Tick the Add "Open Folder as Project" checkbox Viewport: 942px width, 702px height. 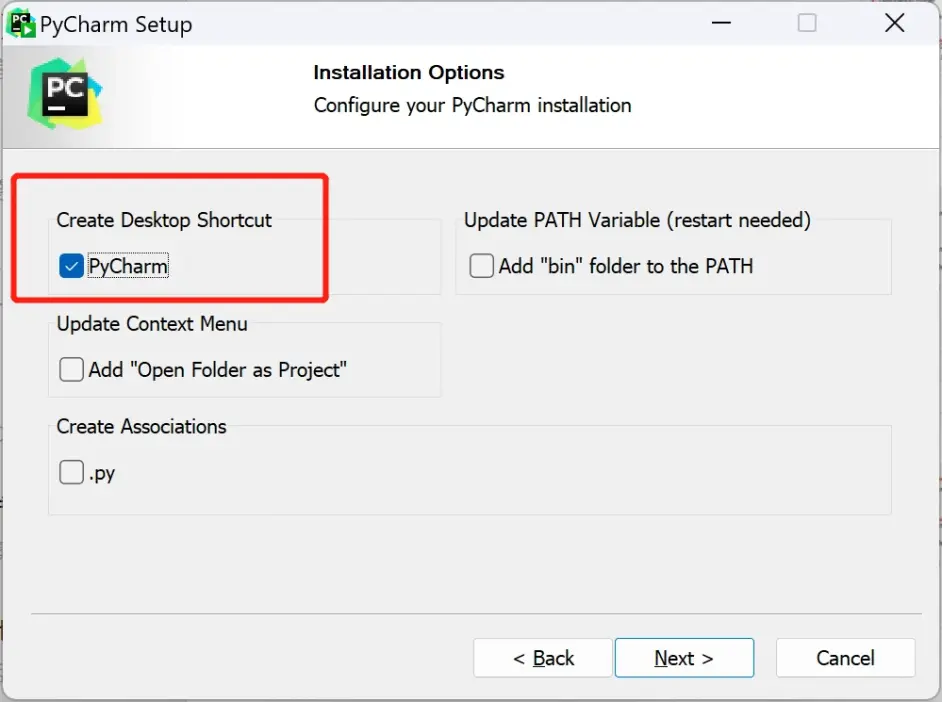pos(71,370)
